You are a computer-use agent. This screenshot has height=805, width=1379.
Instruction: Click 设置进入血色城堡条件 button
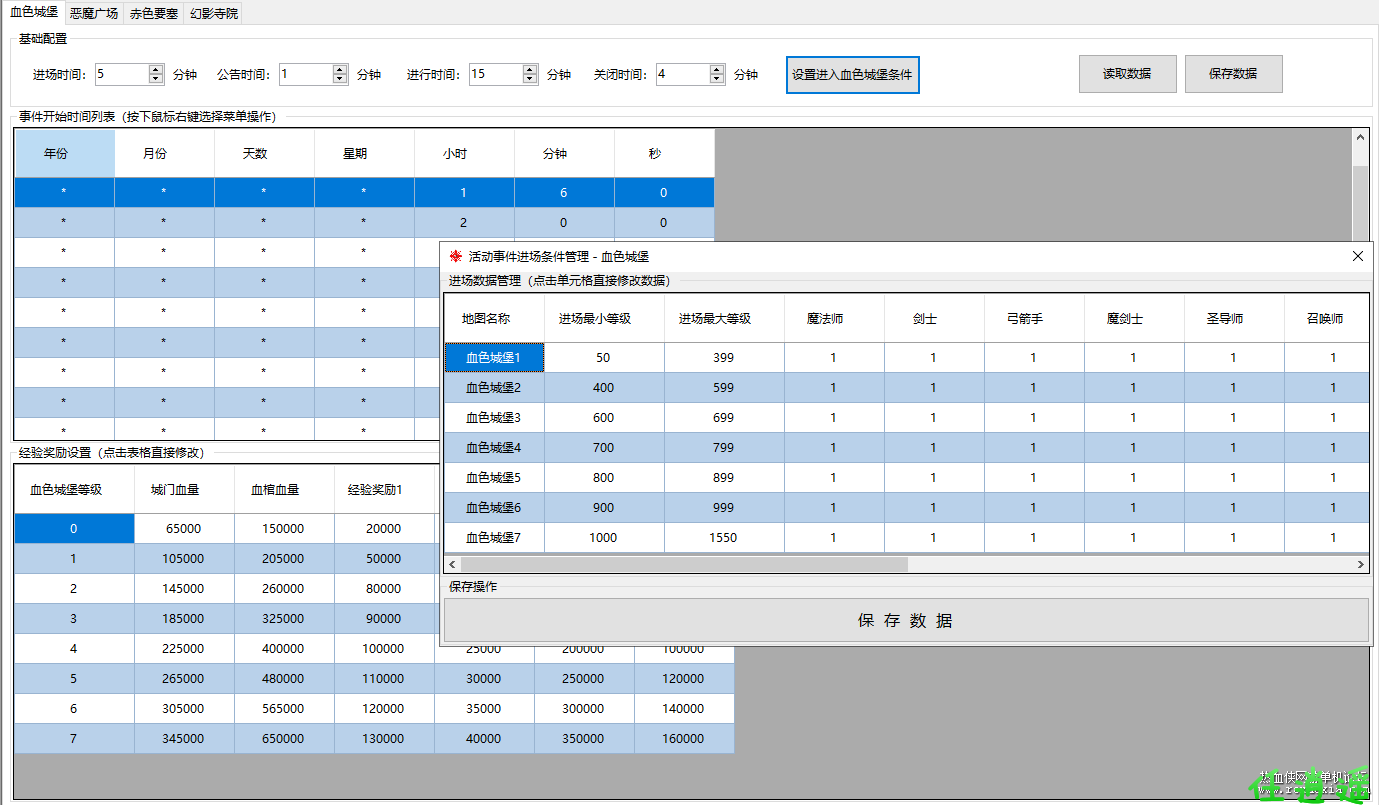click(852, 75)
